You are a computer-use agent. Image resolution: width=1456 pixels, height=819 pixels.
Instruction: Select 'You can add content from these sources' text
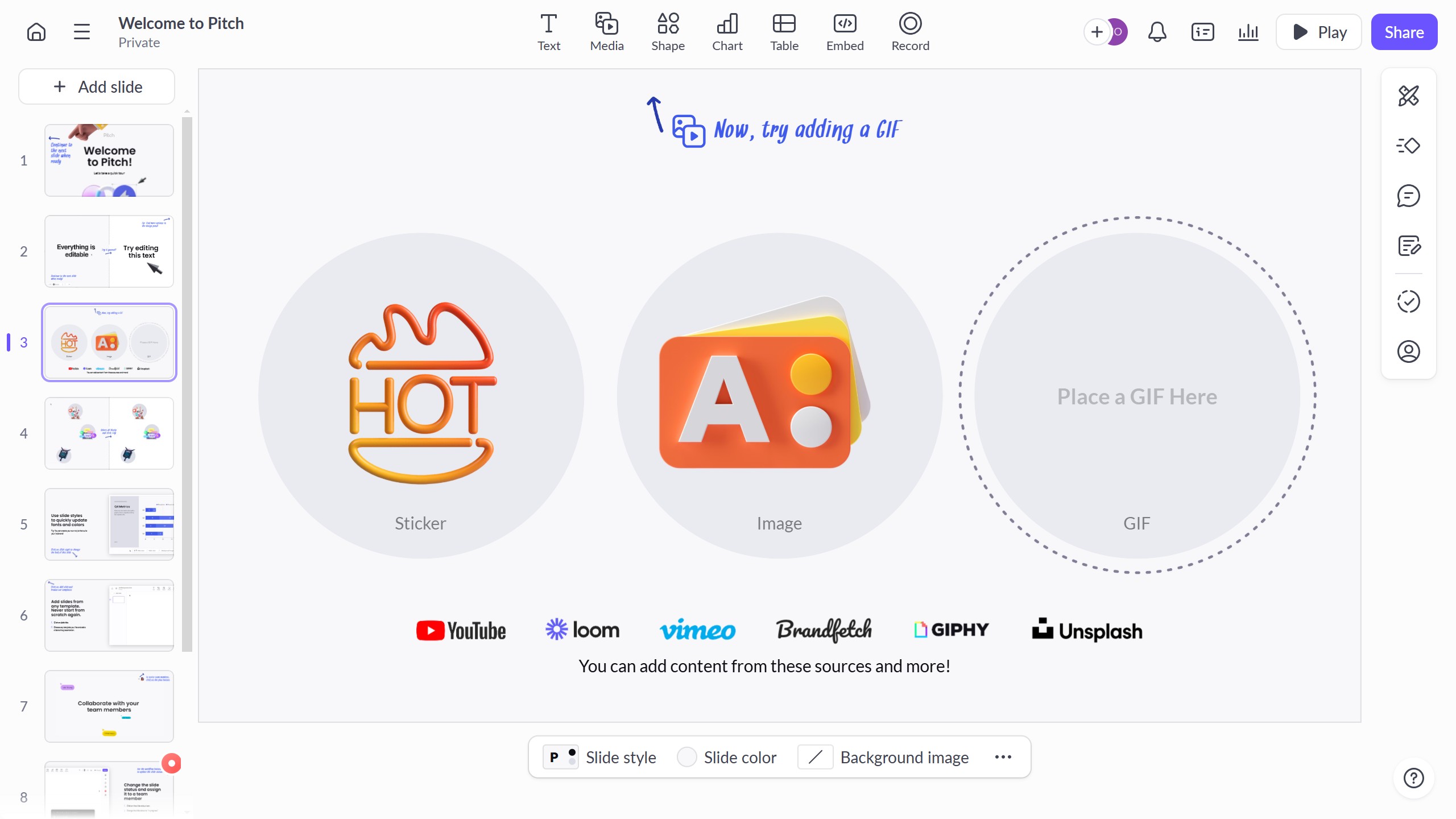[x=764, y=666]
